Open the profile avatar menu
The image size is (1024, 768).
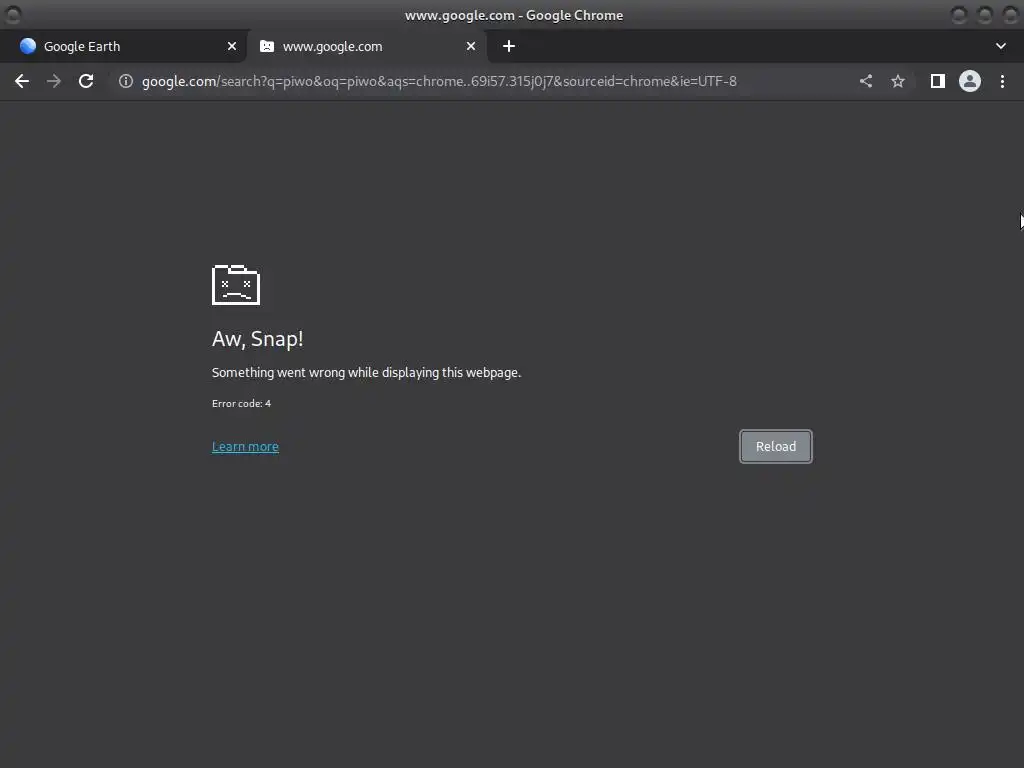click(970, 81)
